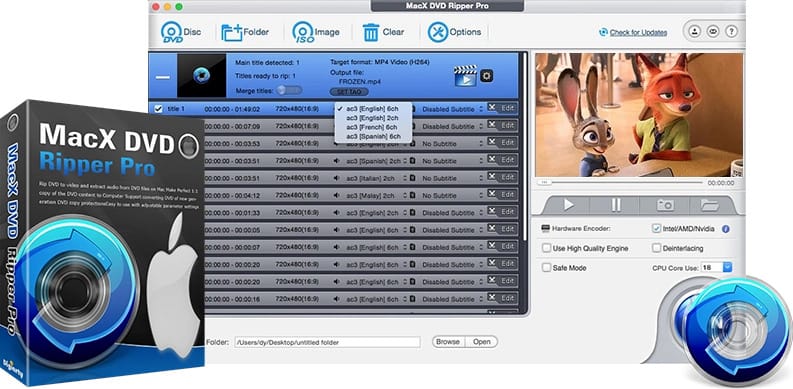This screenshot has width=793, height=389.
Task: Take a snapshot with the camera icon
Action: [665, 205]
